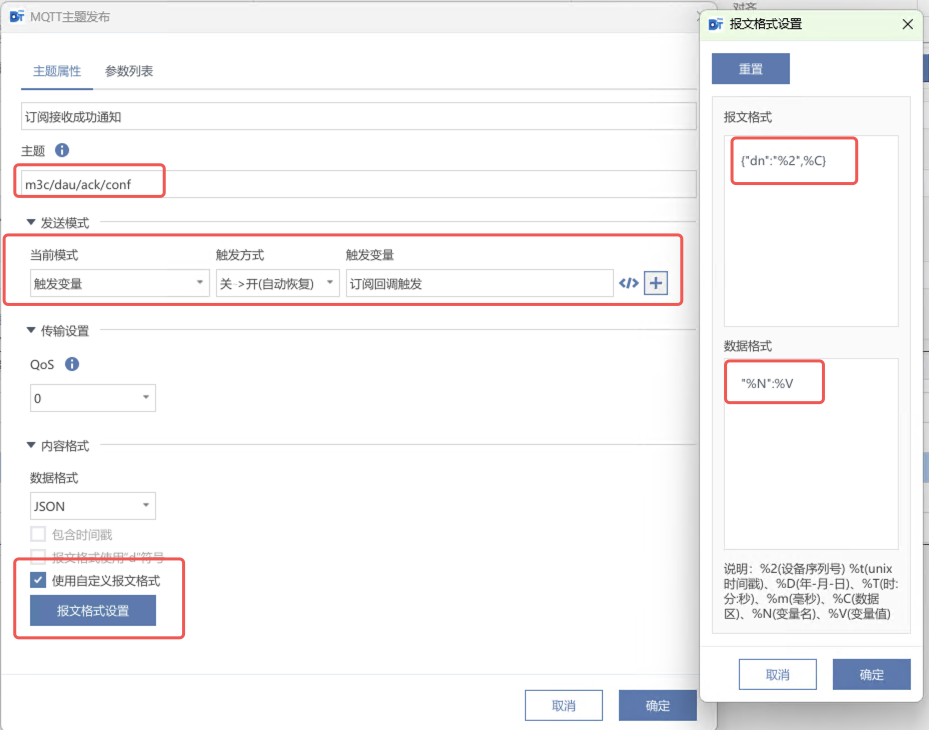Close the 报文格式设置 dialog

[x=907, y=24]
